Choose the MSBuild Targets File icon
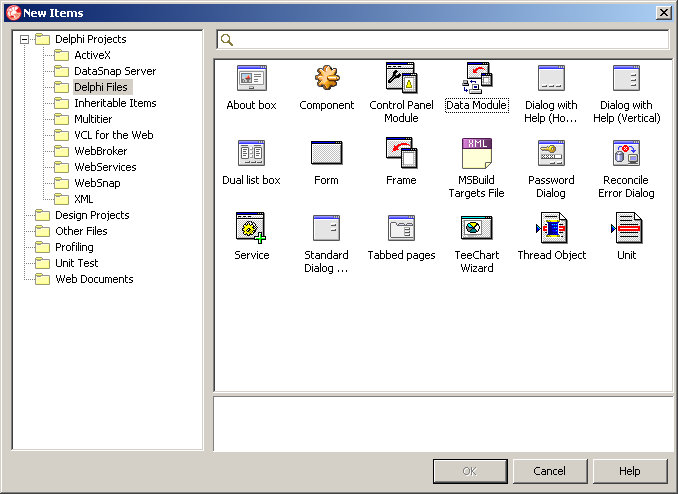 click(477, 153)
